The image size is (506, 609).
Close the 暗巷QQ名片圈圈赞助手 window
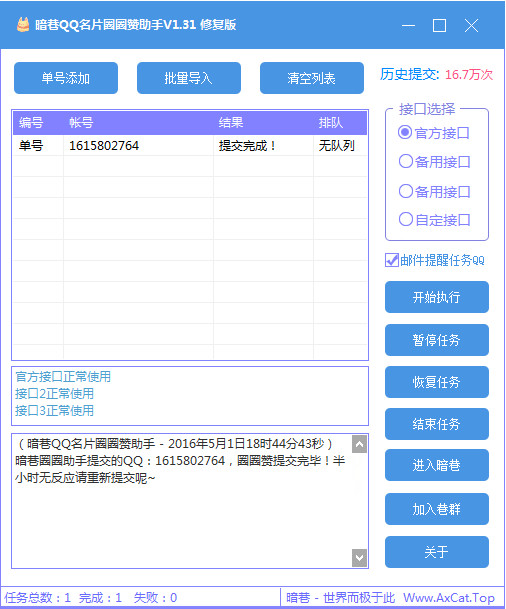click(x=471, y=26)
